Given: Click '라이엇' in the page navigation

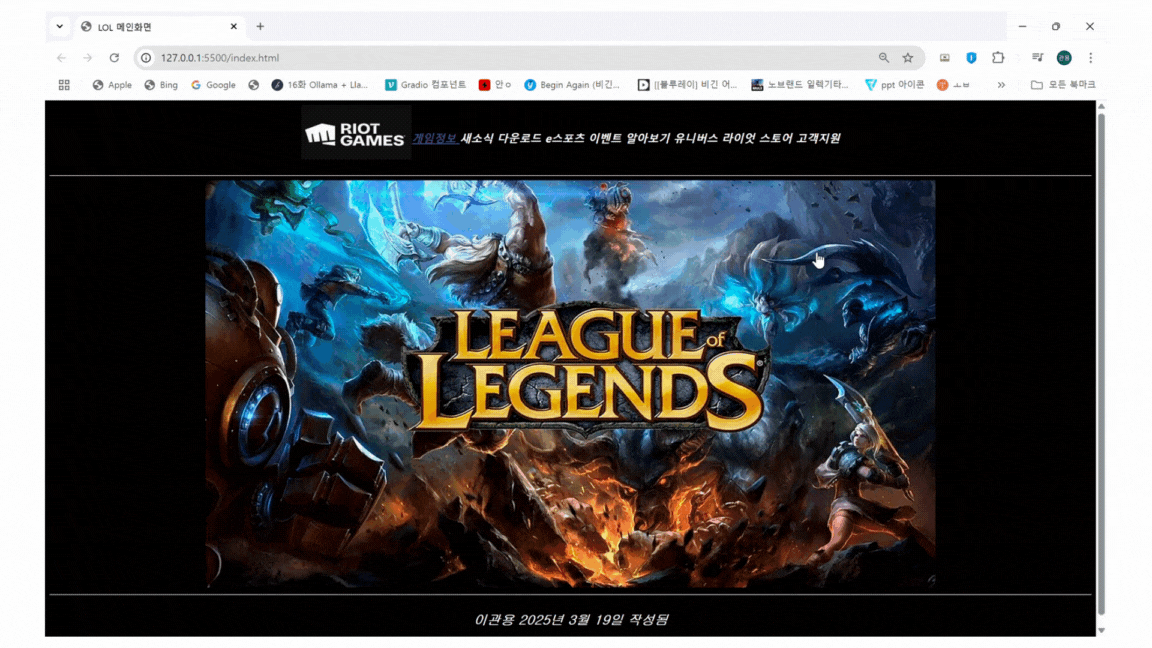Looking at the screenshot, I should (738, 138).
